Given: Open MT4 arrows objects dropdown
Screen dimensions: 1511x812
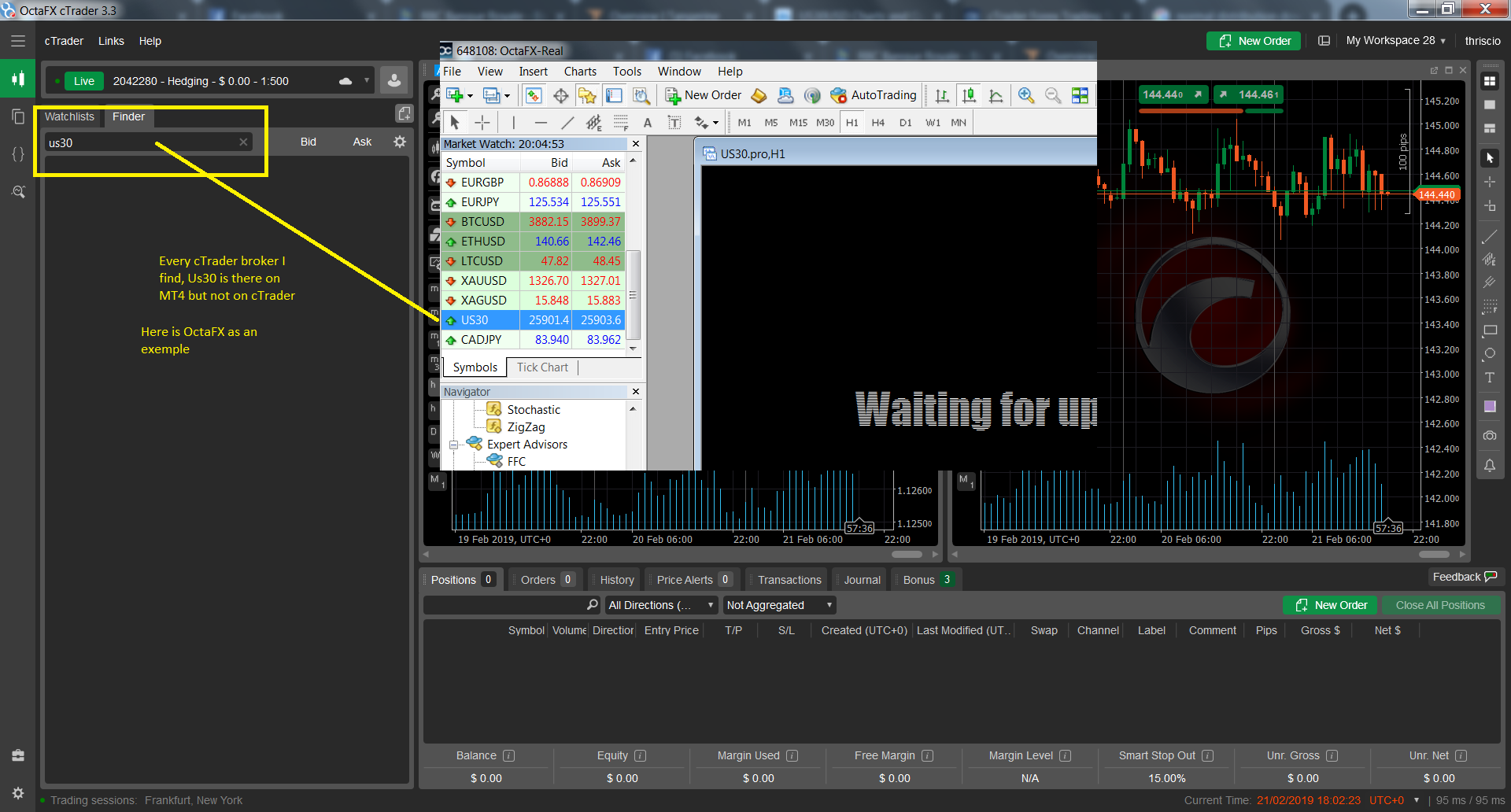Looking at the screenshot, I should tap(715, 123).
